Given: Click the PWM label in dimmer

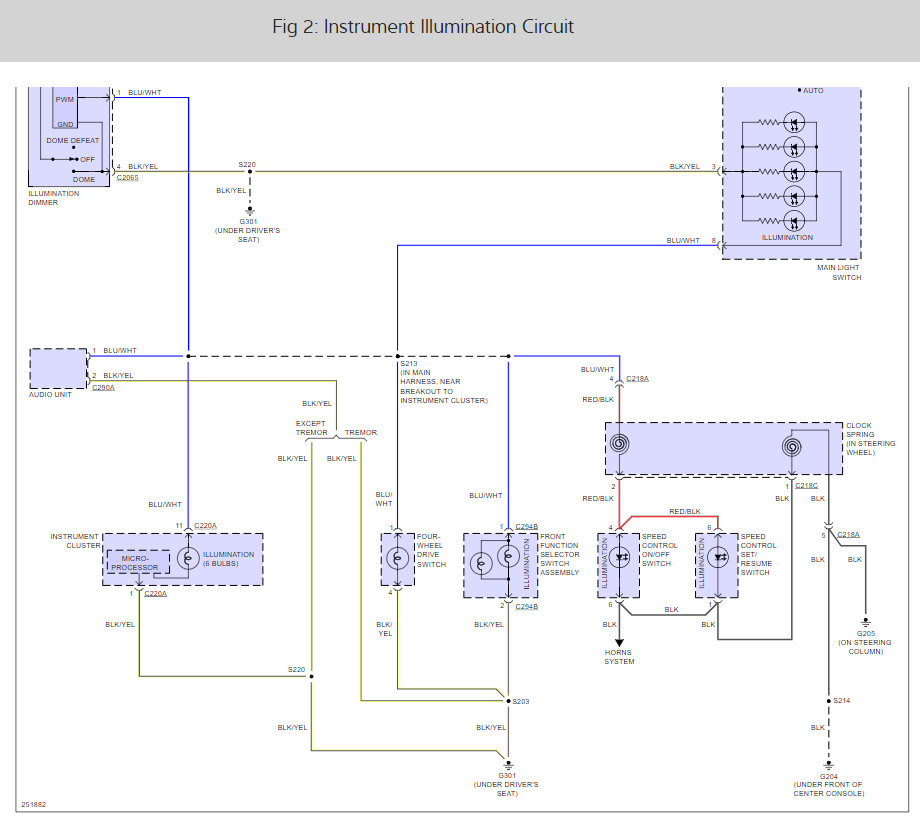Looking at the screenshot, I should [65, 100].
